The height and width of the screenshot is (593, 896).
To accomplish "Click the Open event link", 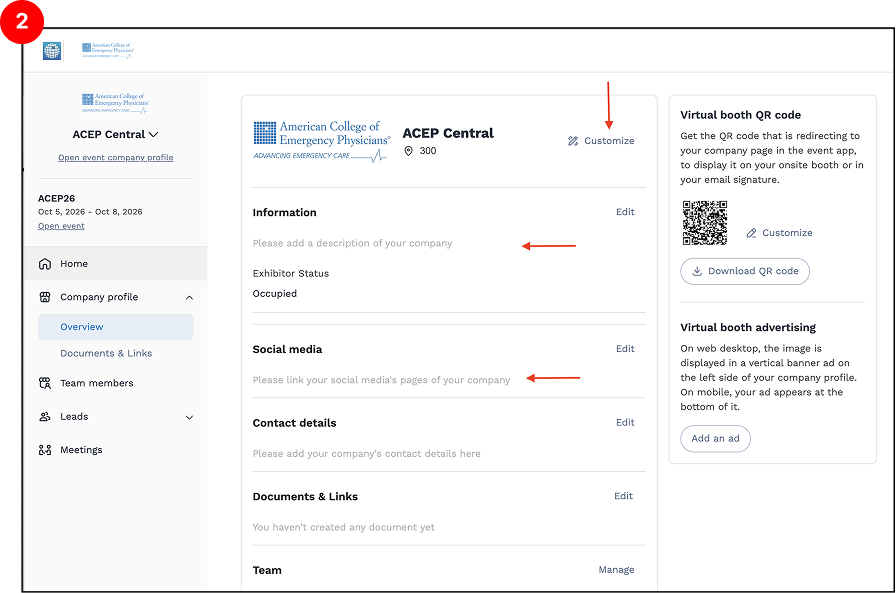I will coord(61,226).
